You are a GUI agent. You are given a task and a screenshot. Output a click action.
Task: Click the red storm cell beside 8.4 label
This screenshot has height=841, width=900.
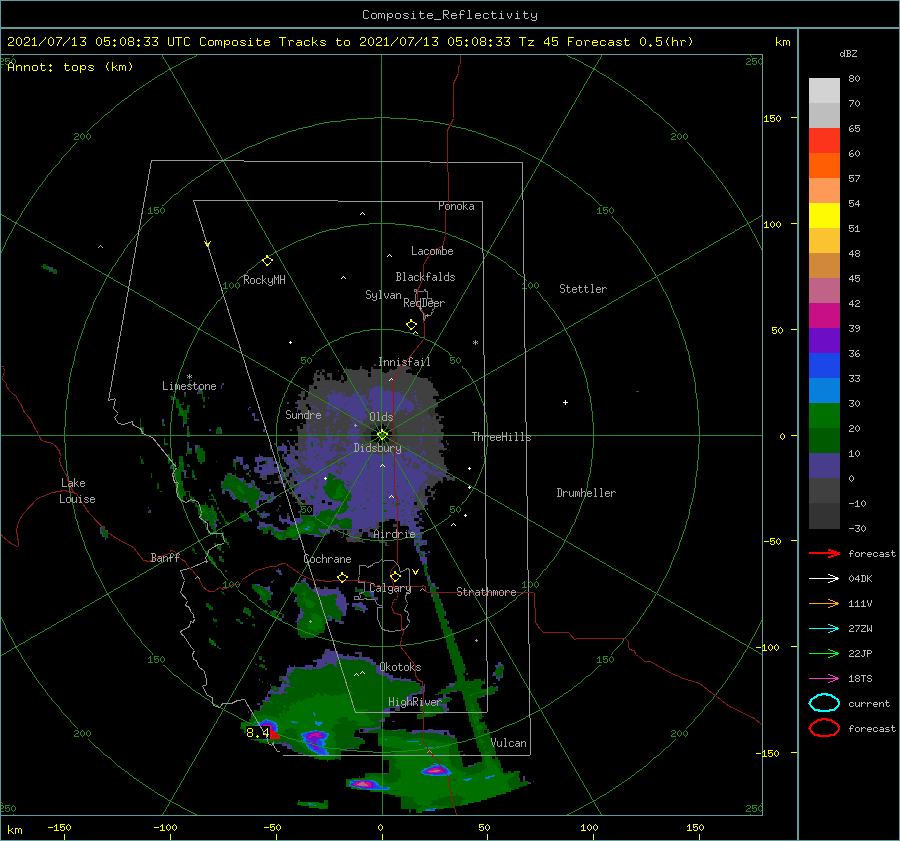pos(274,734)
